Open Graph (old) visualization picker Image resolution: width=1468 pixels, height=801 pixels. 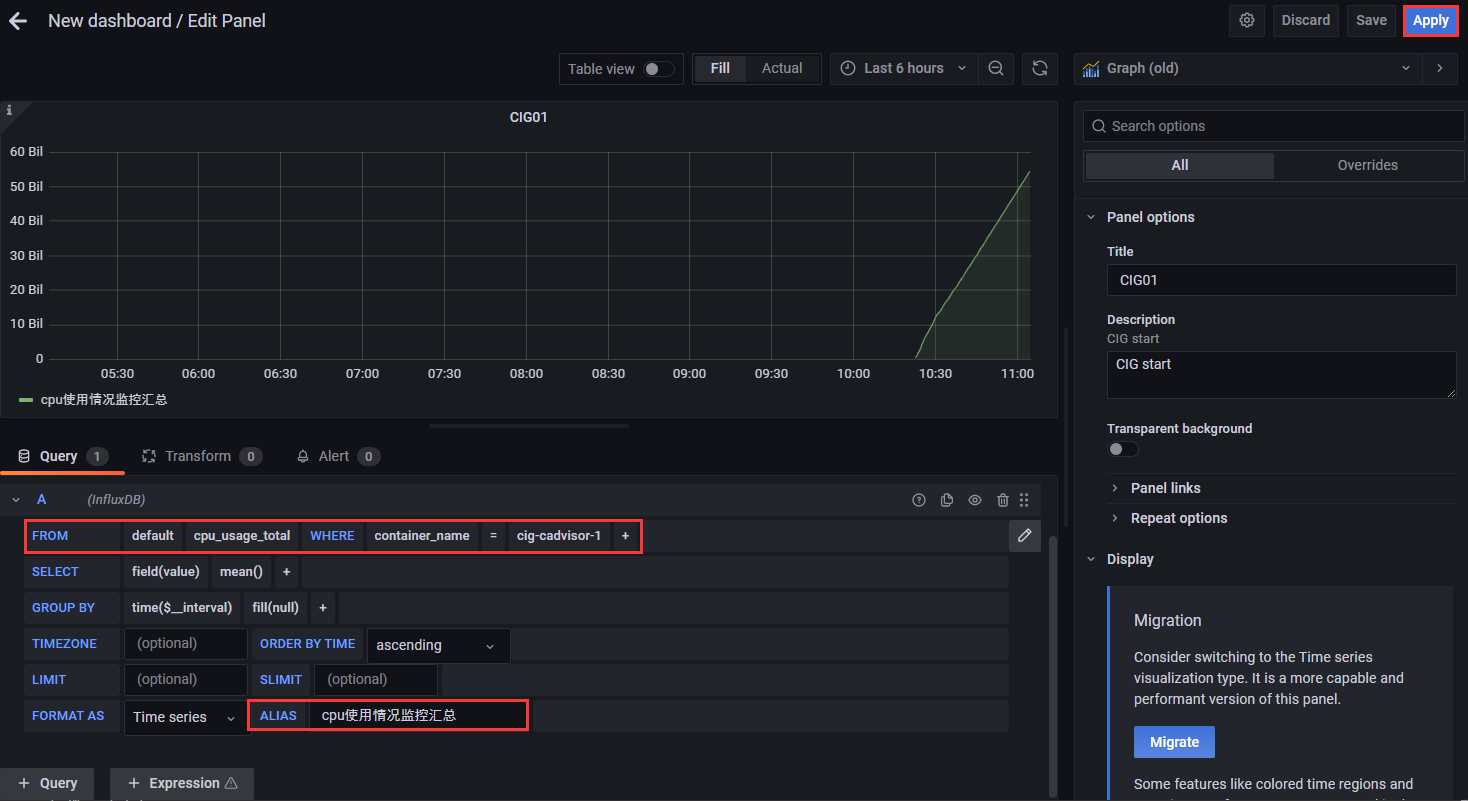click(x=1248, y=68)
